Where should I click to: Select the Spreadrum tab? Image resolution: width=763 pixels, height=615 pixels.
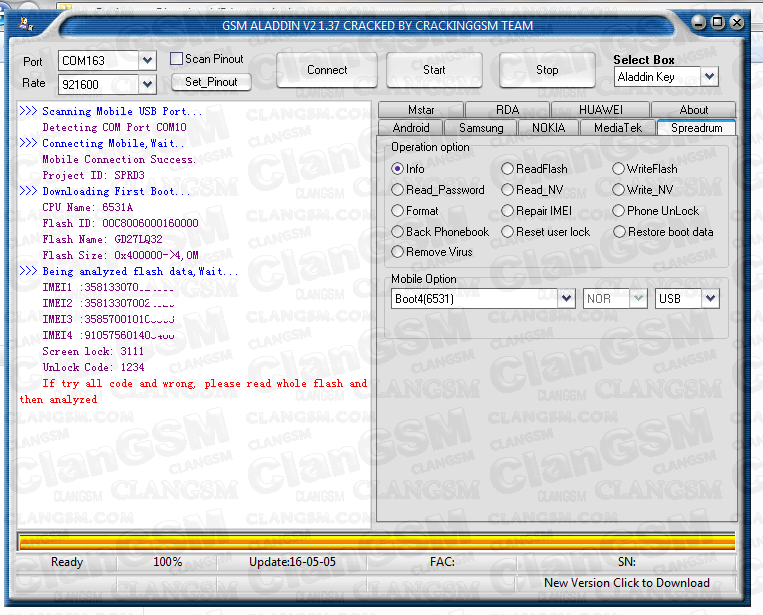pos(696,128)
